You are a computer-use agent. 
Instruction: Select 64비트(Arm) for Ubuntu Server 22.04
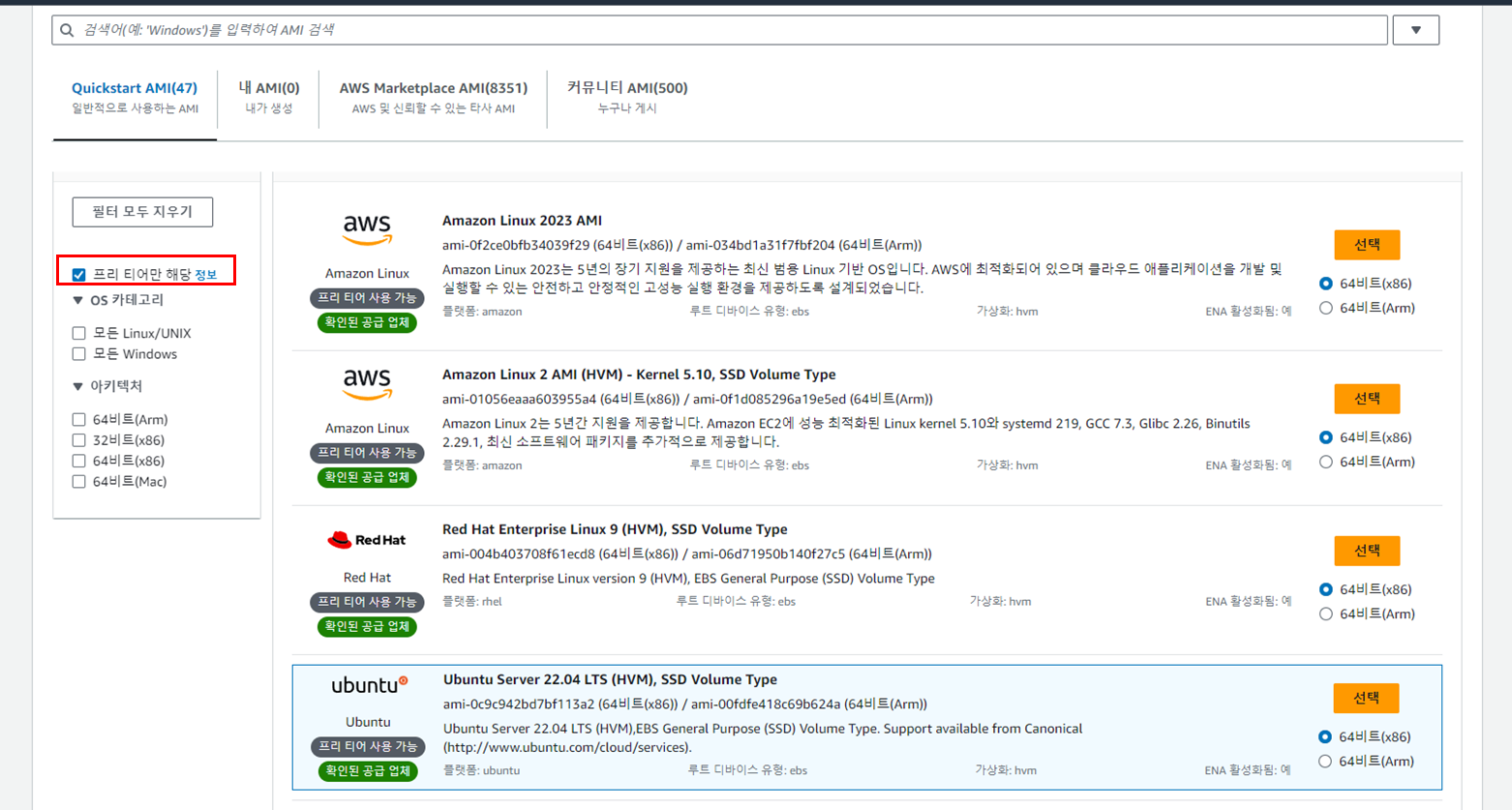click(x=1325, y=762)
